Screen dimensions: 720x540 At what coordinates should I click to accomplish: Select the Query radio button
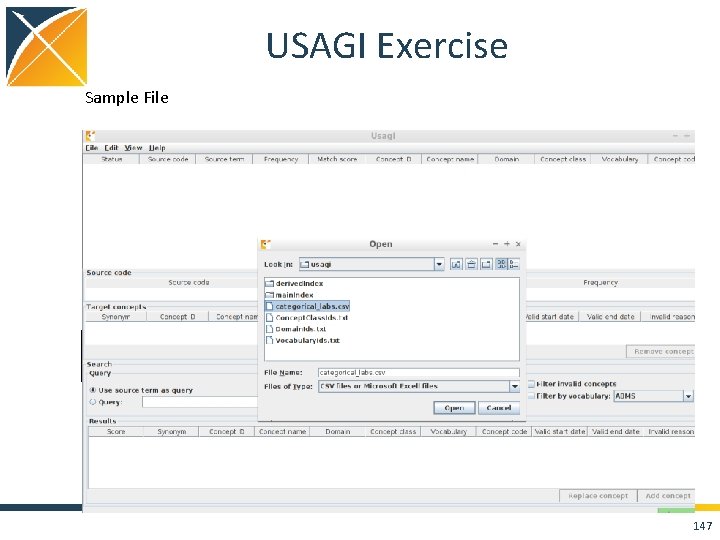point(93,402)
